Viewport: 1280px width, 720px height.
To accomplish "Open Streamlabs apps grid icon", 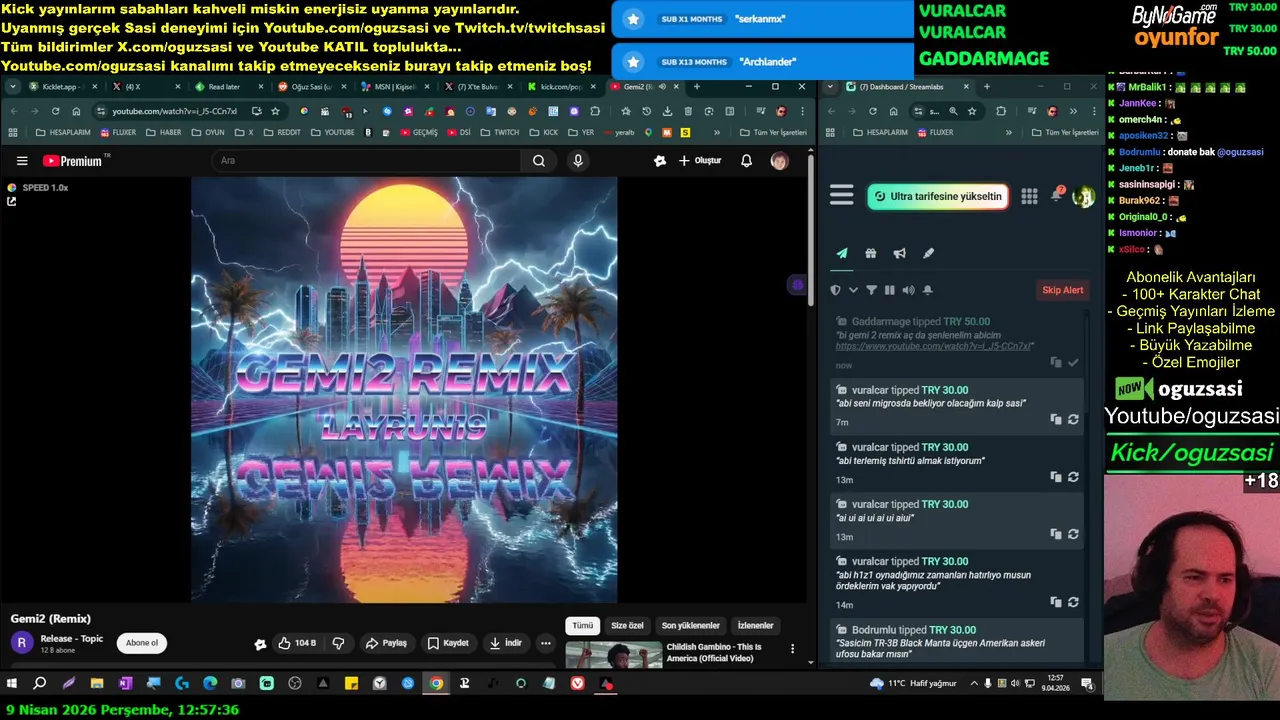I will coord(1029,196).
